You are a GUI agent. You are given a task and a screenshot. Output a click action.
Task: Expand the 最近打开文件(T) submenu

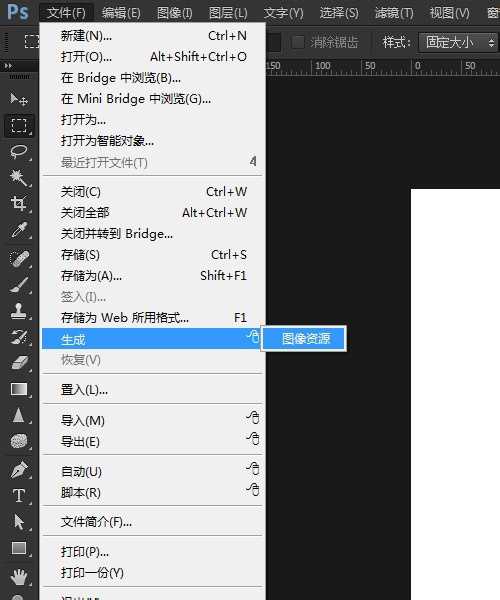(152, 162)
